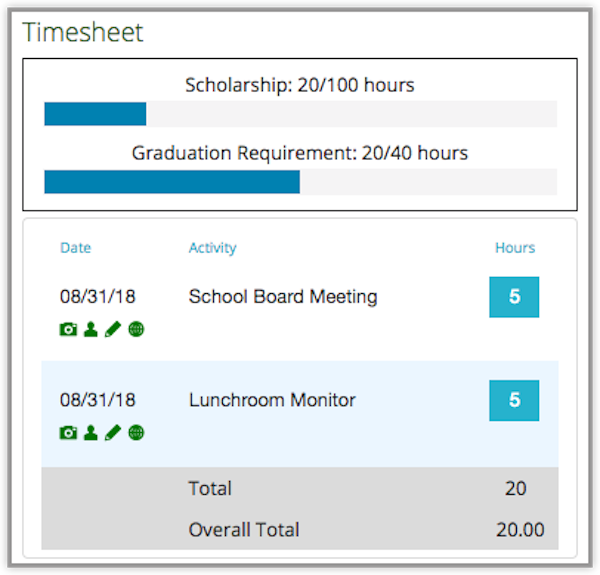Click the Timesheet heading
Image resolution: width=600 pixels, height=575 pixels.
pyautogui.click(x=83, y=33)
